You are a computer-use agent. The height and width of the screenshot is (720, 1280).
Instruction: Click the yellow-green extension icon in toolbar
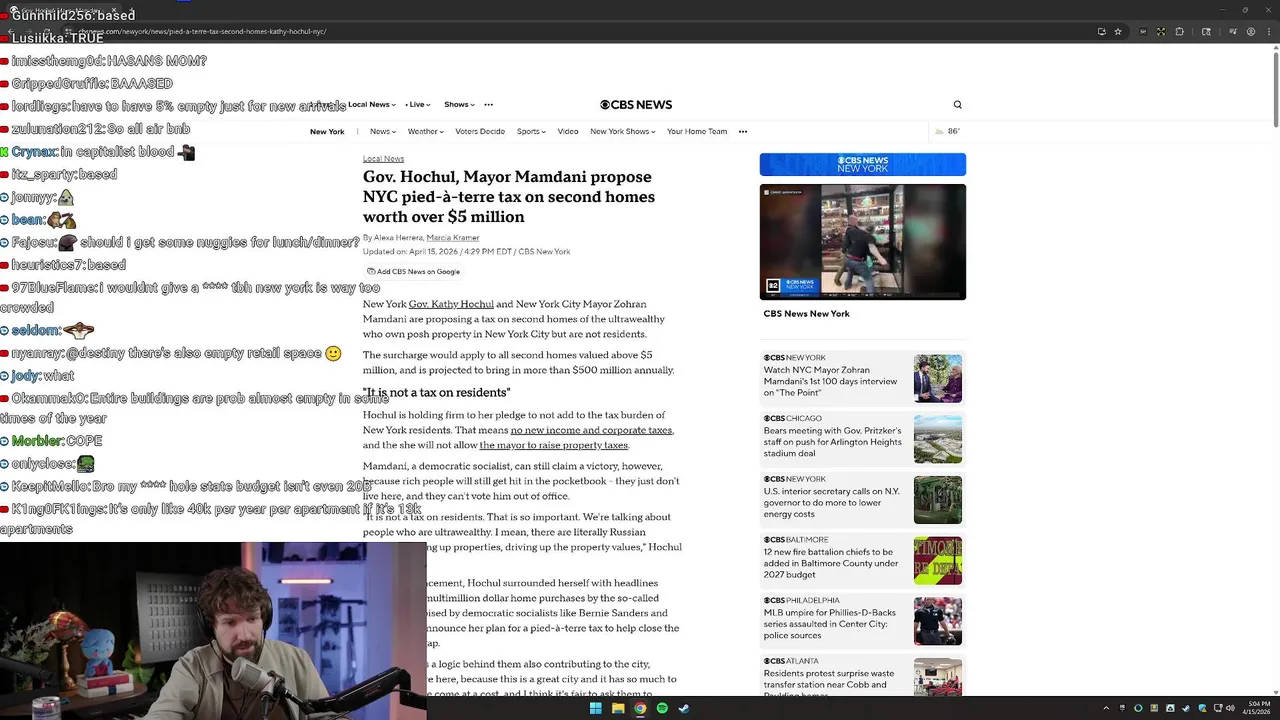pyautogui.click(x=1161, y=31)
